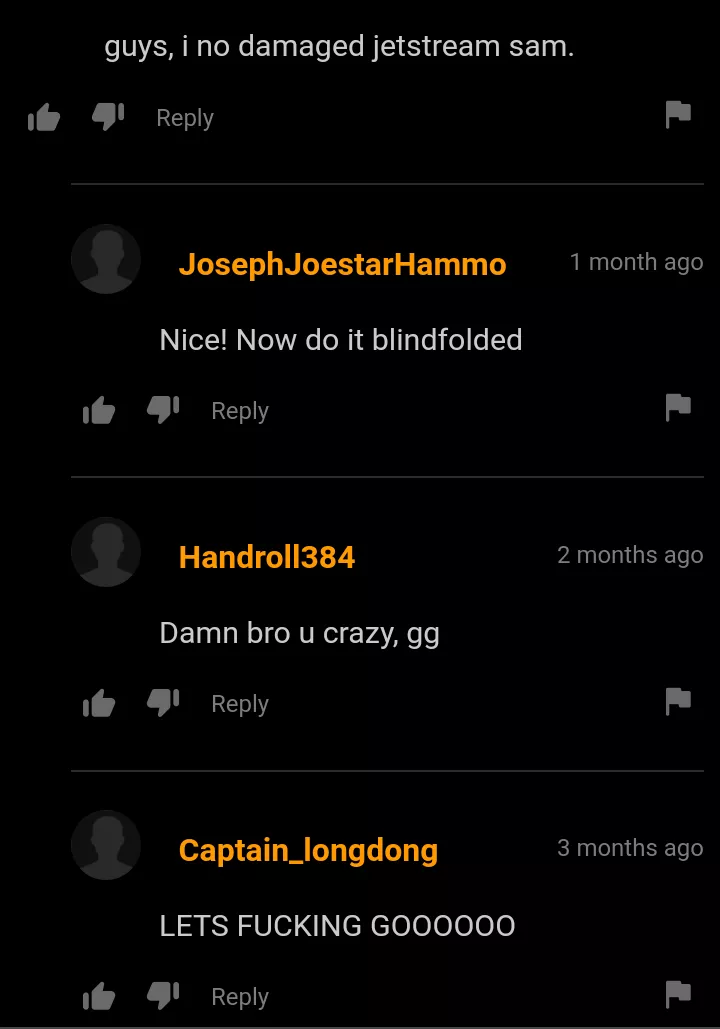The image size is (720, 1029).
Task: Reply to the jetstream sam comment
Action: tap(185, 118)
